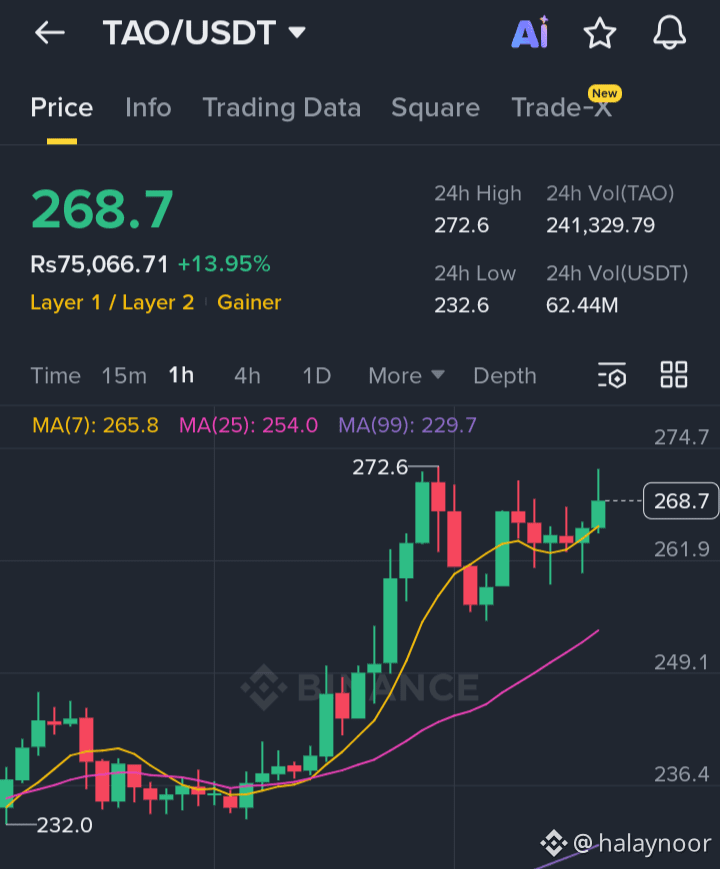Image resolution: width=720 pixels, height=869 pixels.
Task: Open price alert bell icon
Action: [x=670, y=32]
